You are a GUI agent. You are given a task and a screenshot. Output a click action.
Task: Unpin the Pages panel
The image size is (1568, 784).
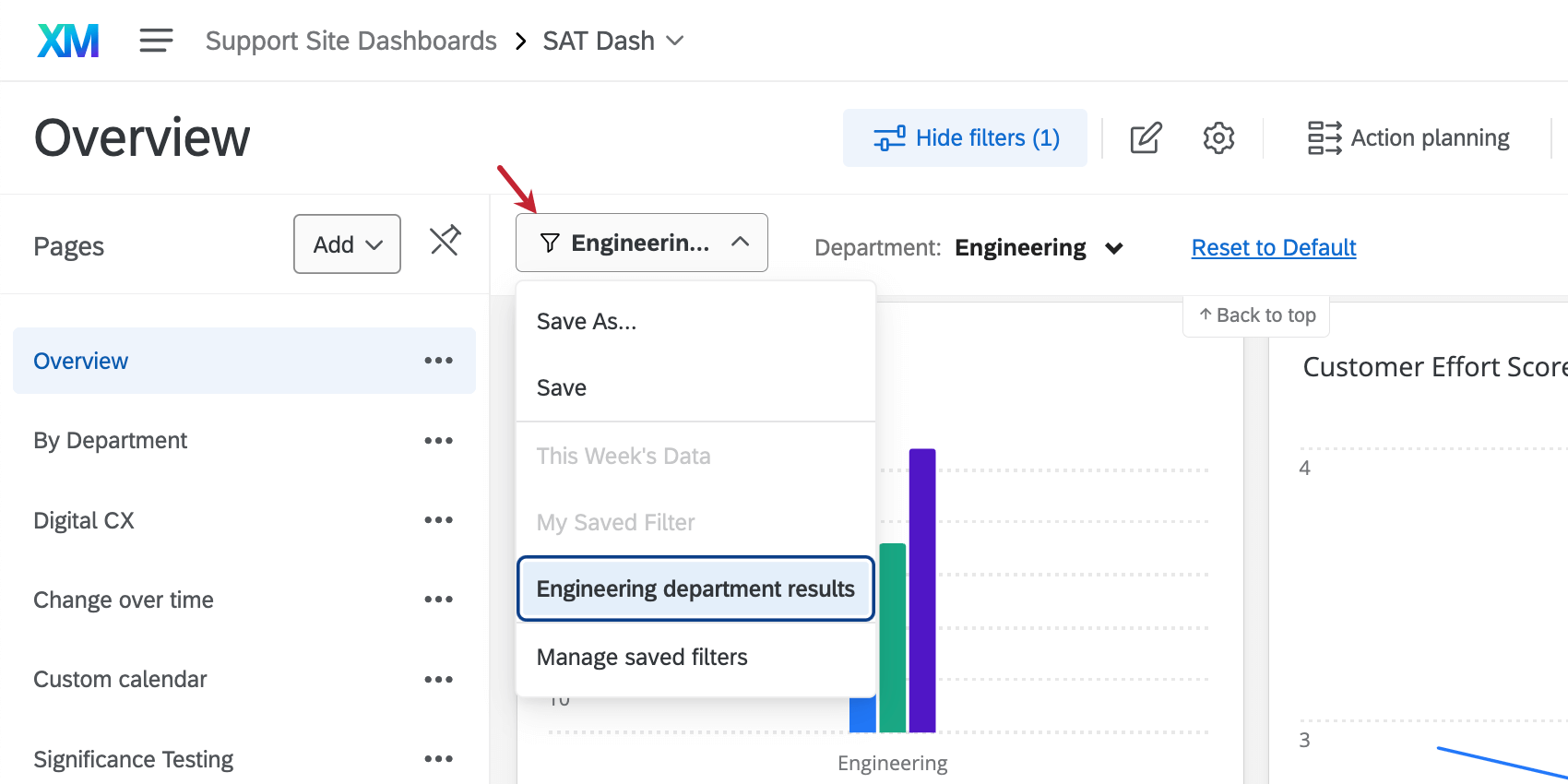pos(445,241)
